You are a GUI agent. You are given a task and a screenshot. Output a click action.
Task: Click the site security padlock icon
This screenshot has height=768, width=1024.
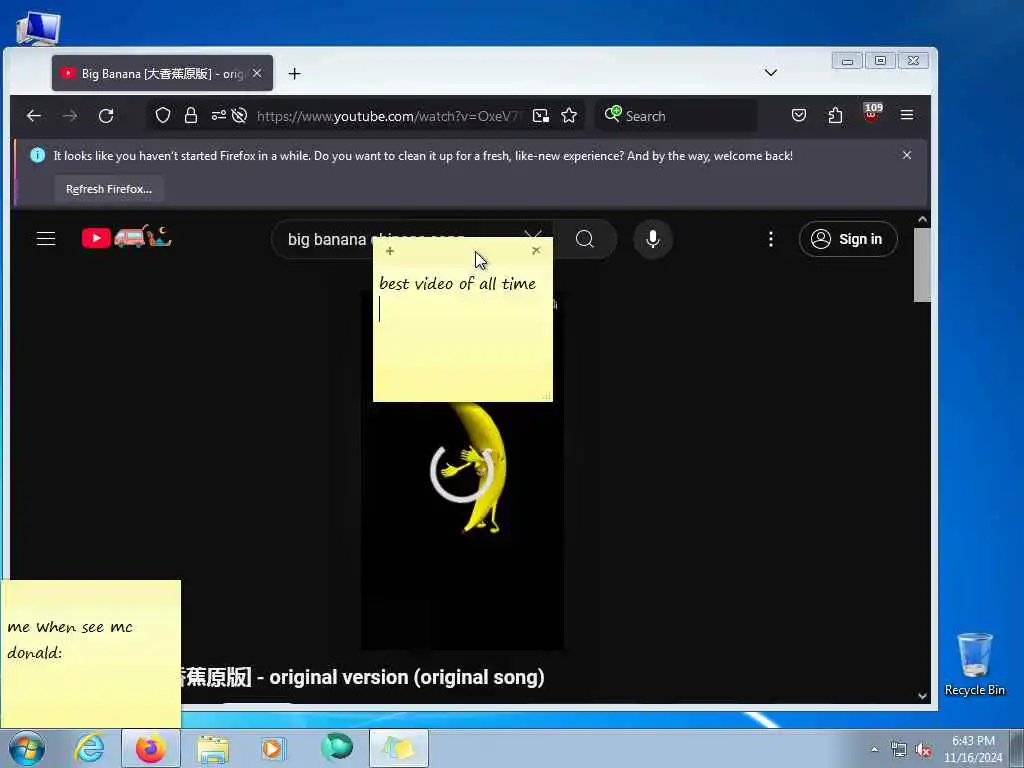(x=191, y=116)
